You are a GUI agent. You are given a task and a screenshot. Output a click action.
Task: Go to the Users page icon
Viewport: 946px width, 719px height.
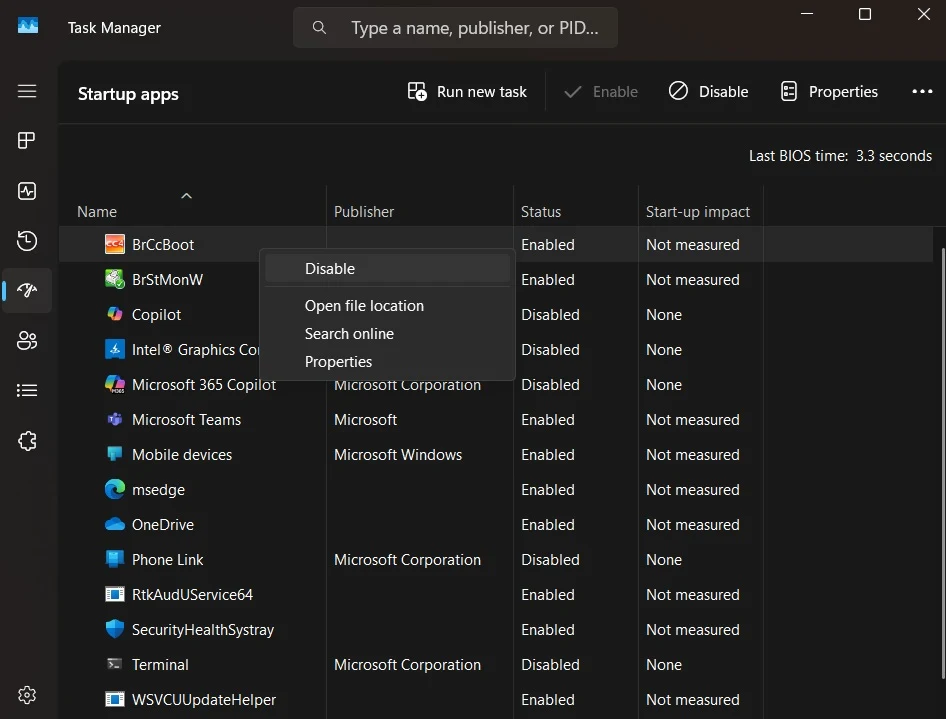27,341
